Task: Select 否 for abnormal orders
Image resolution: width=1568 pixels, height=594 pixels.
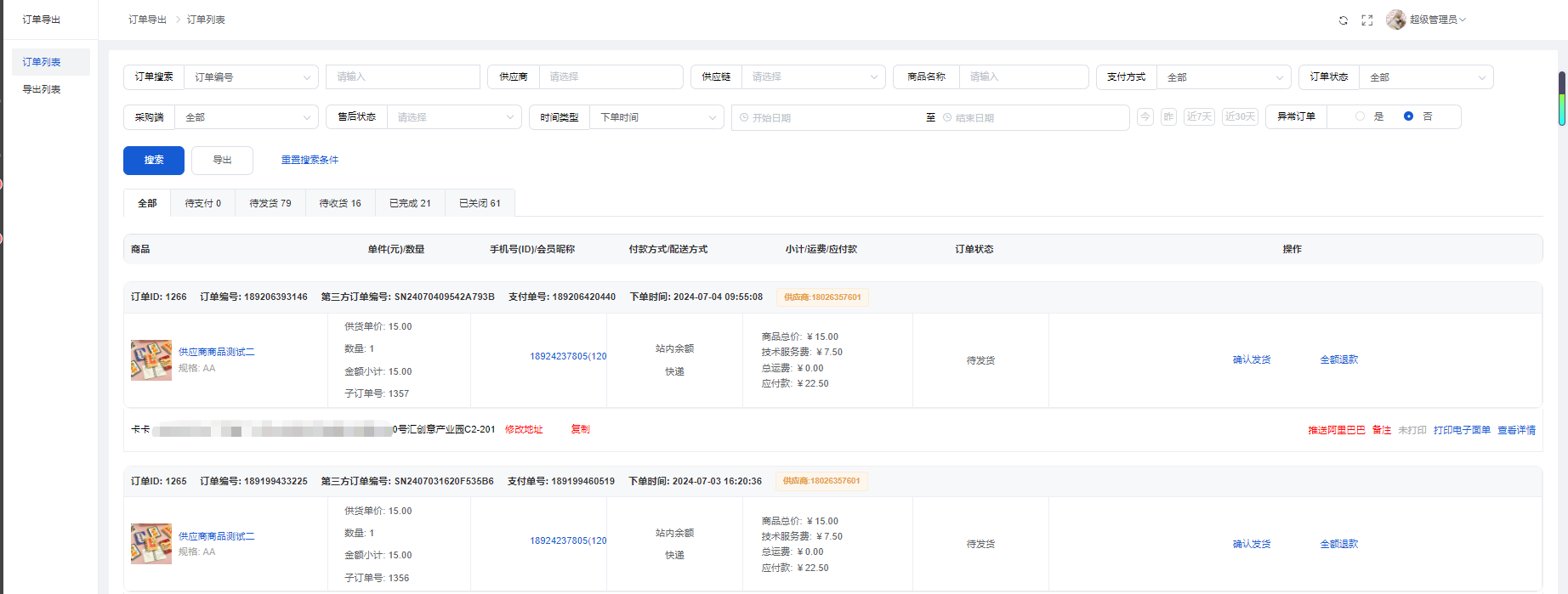Action: pos(1408,116)
